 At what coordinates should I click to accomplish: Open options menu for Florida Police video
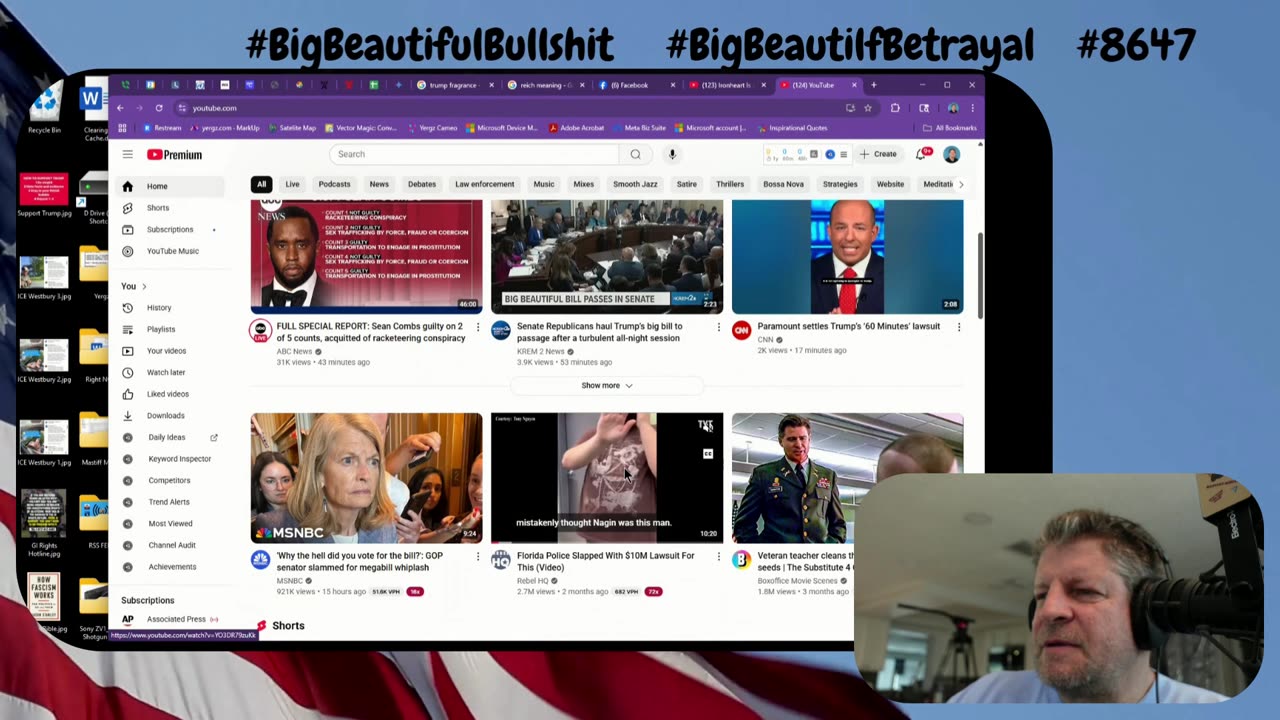(718, 556)
